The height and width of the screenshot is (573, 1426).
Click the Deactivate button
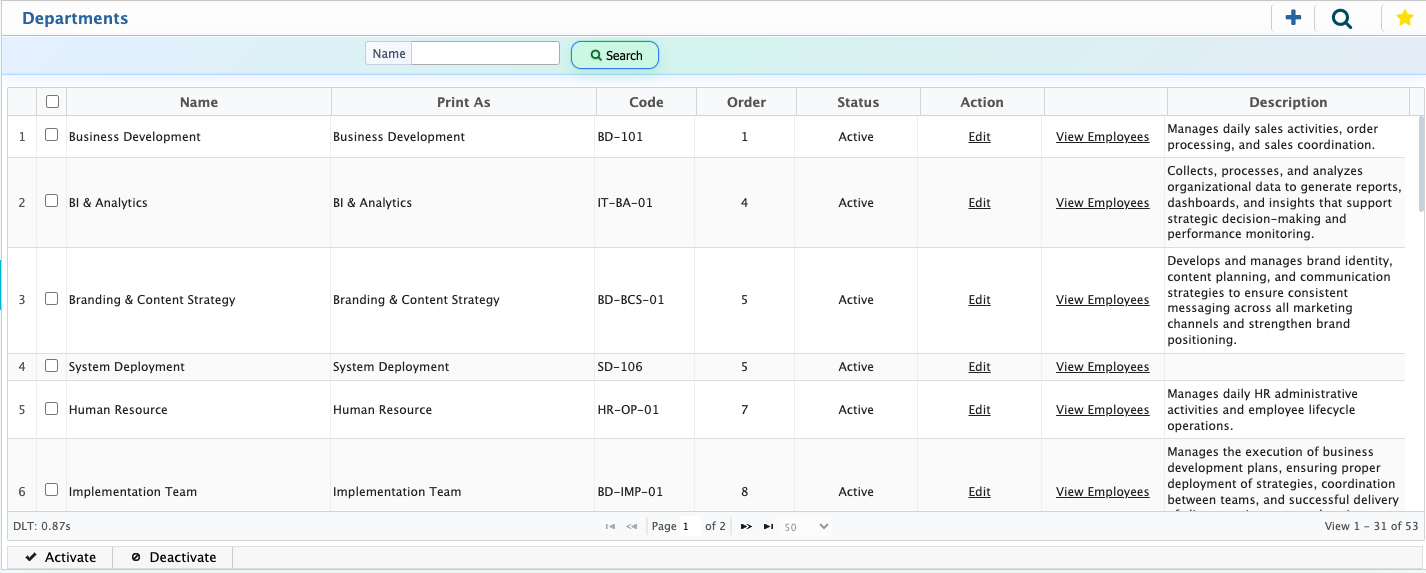pyautogui.click(x=173, y=557)
